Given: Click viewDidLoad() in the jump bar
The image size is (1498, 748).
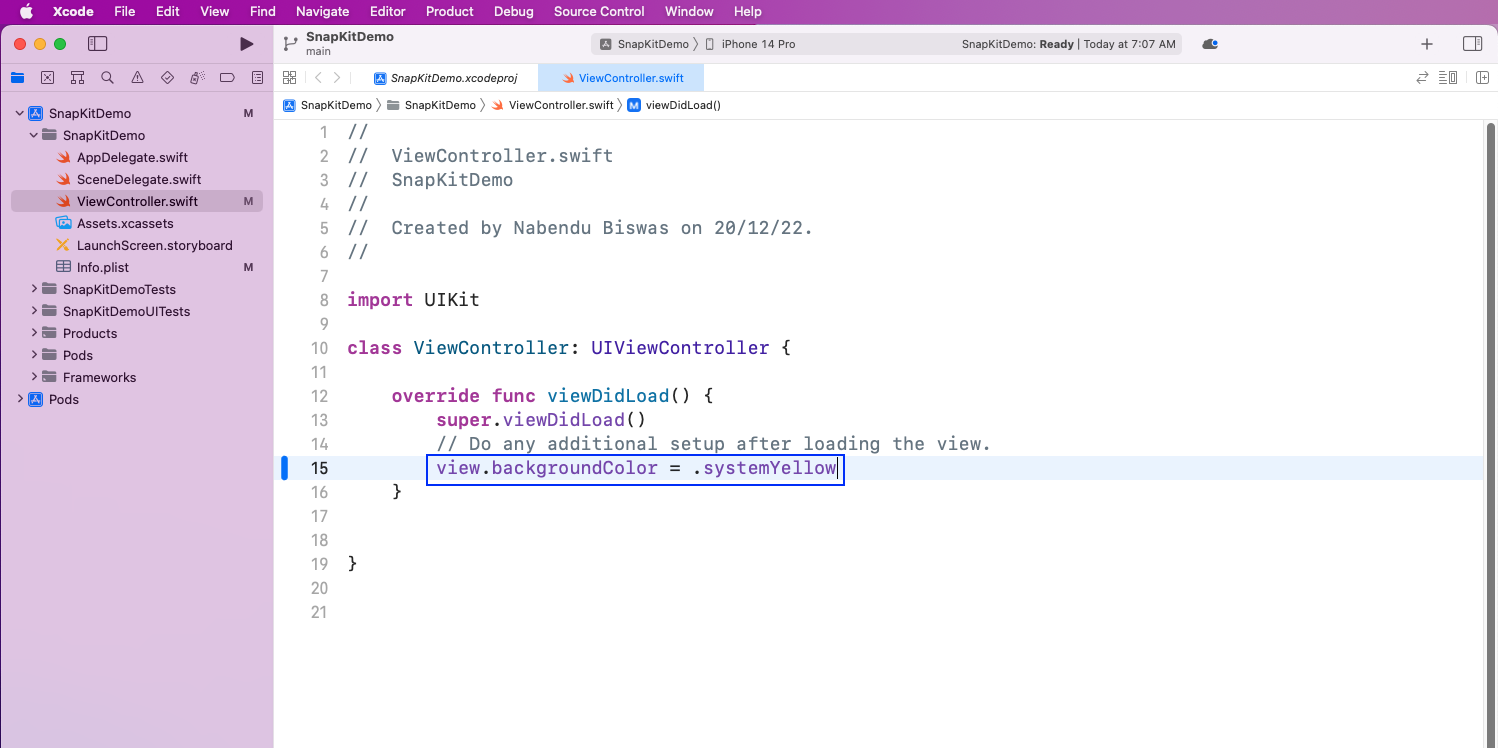Looking at the screenshot, I should point(674,105).
